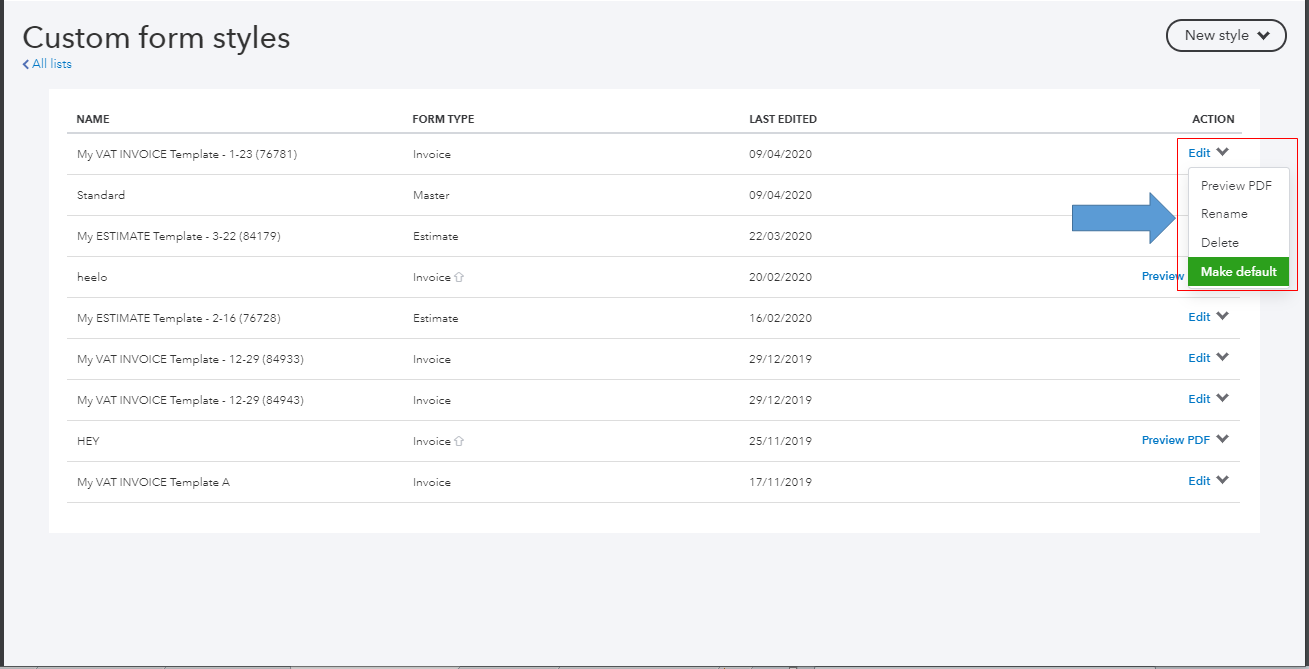
Task: Click Edit for My VAT INVOICE Template - 1-23
Action: (1200, 153)
